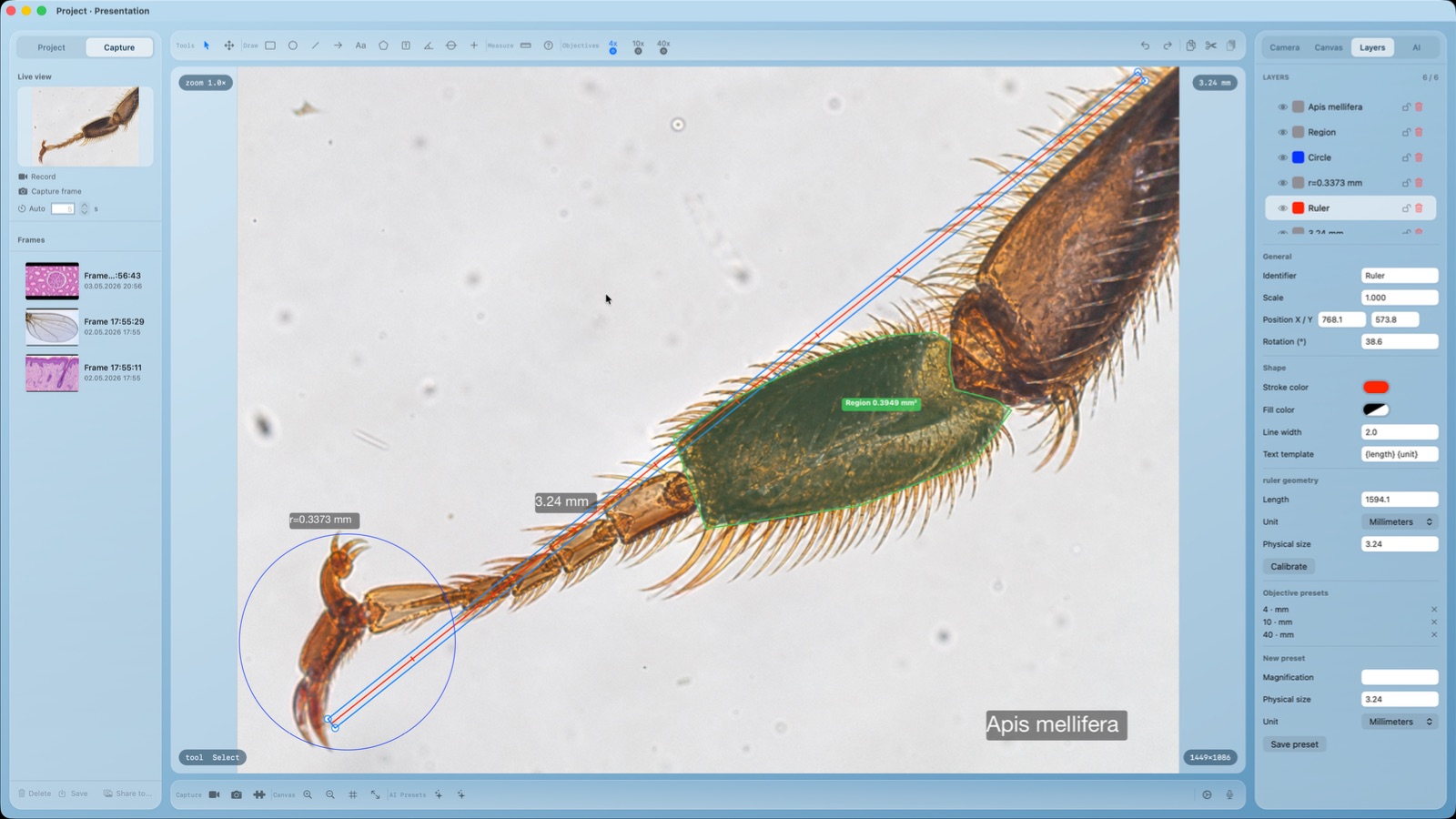The height and width of the screenshot is (819, 1456).
Task: Select the arrow pointer tool in Tools
Action: 207,45
